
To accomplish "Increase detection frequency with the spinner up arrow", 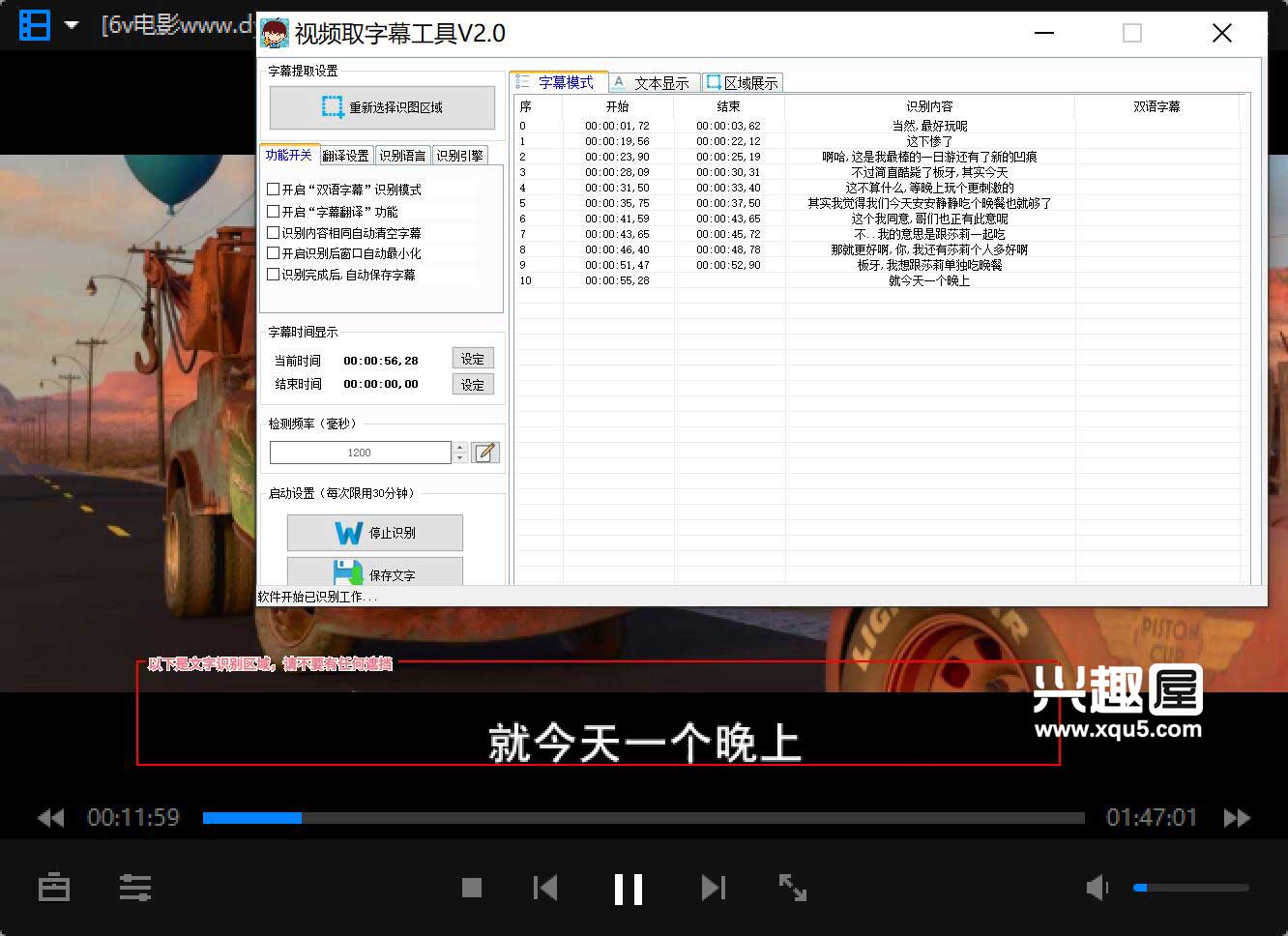I will coord(459,448).
